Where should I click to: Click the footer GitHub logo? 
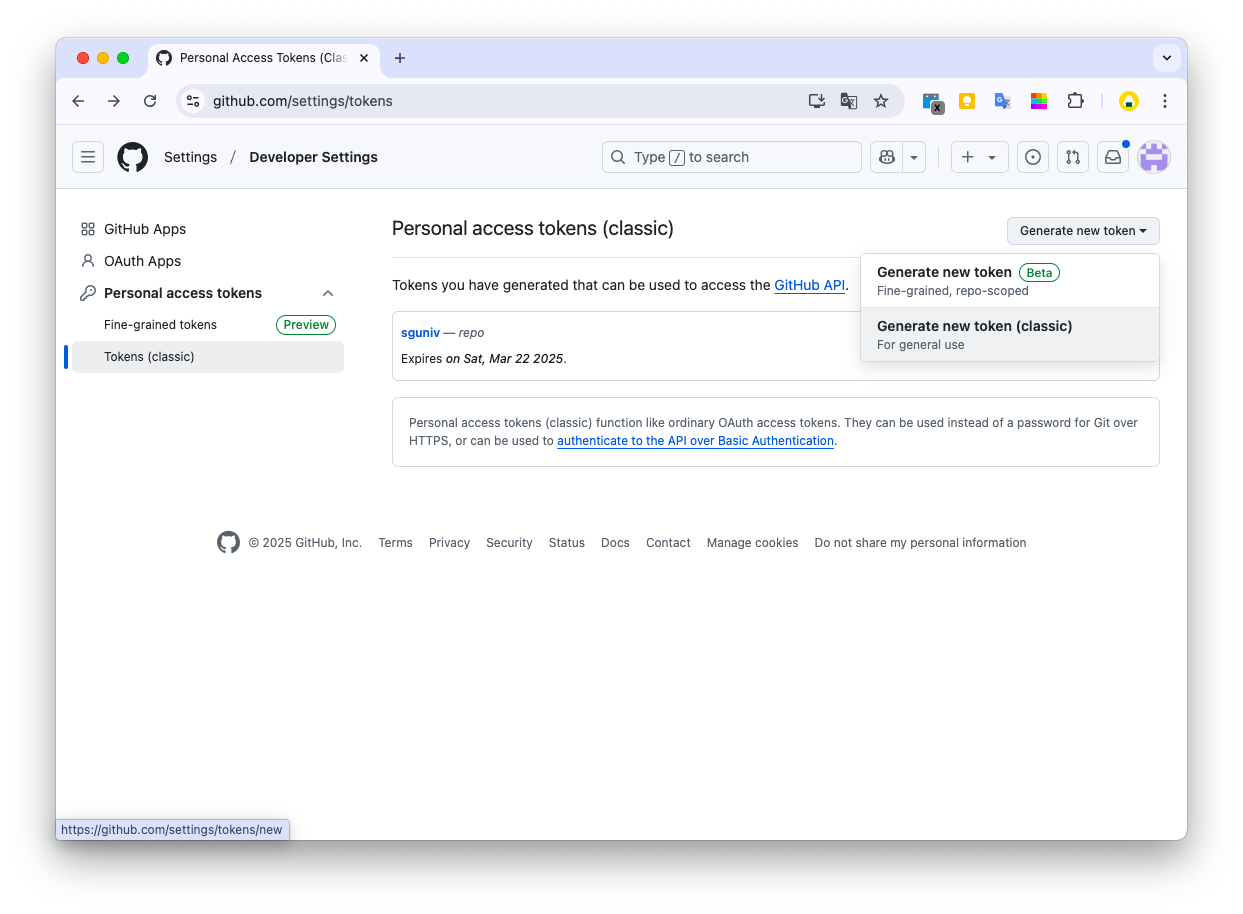[228, 542]
